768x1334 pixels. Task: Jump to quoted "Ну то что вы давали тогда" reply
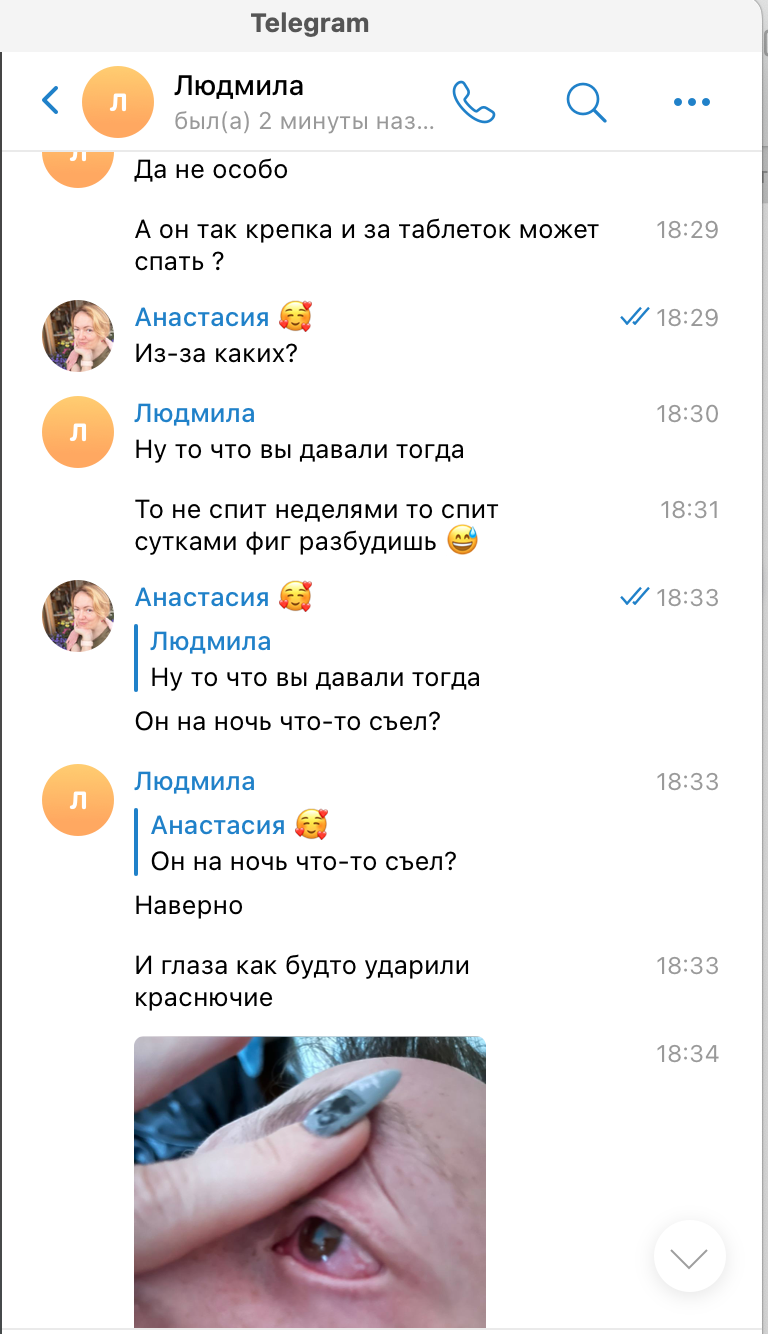click(x=314, y=660)
